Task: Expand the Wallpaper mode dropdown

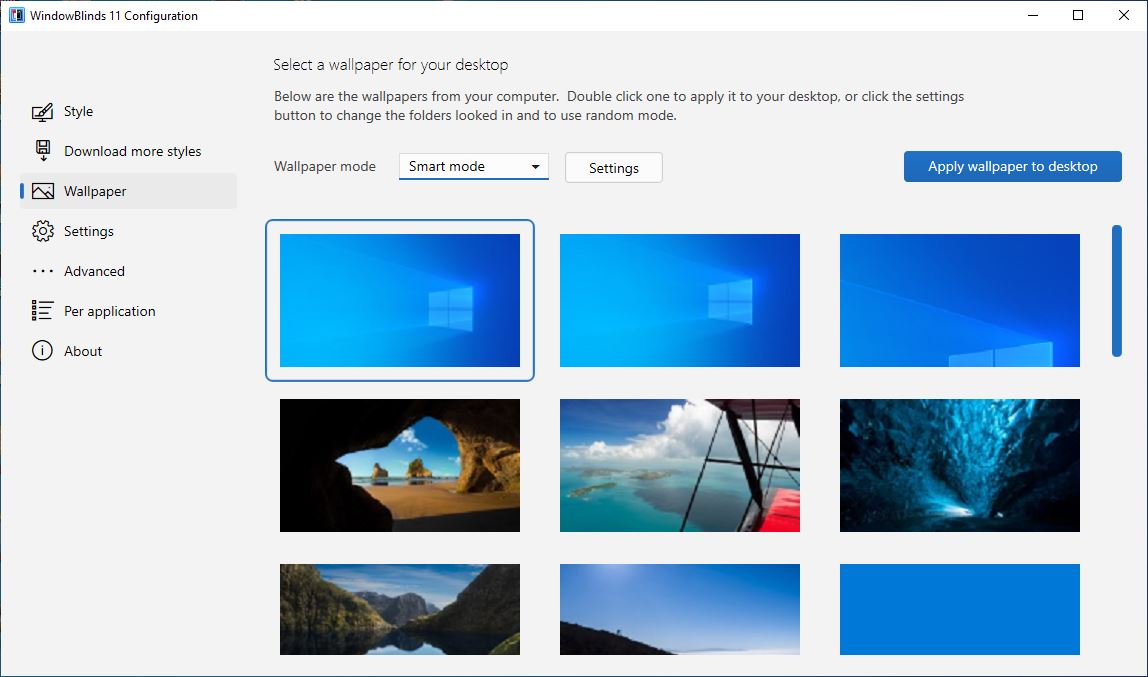Action: [x=474, y=166]
